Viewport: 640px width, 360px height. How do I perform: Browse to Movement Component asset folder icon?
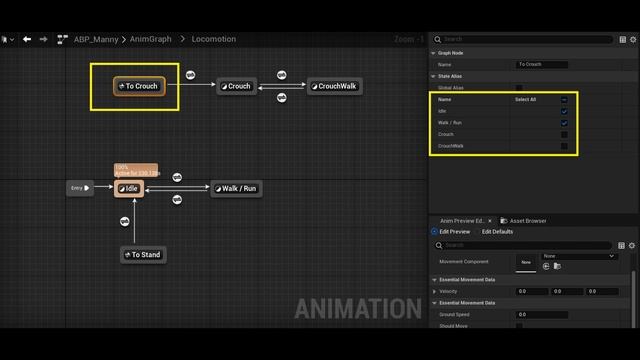pyautogui.click(x=558, y=266)
